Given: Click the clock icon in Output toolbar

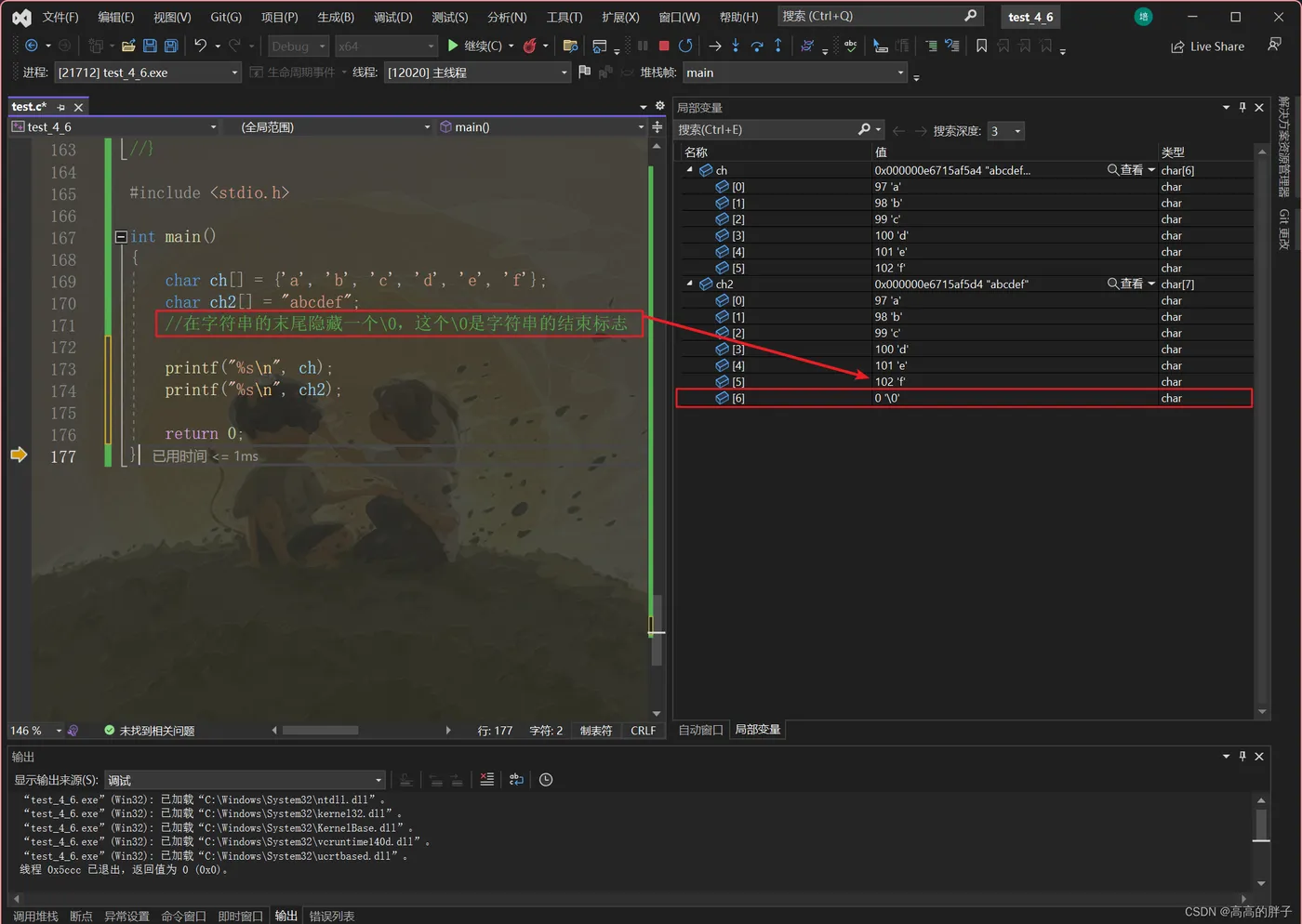Looking at the screenshot, I should [546, 780].
